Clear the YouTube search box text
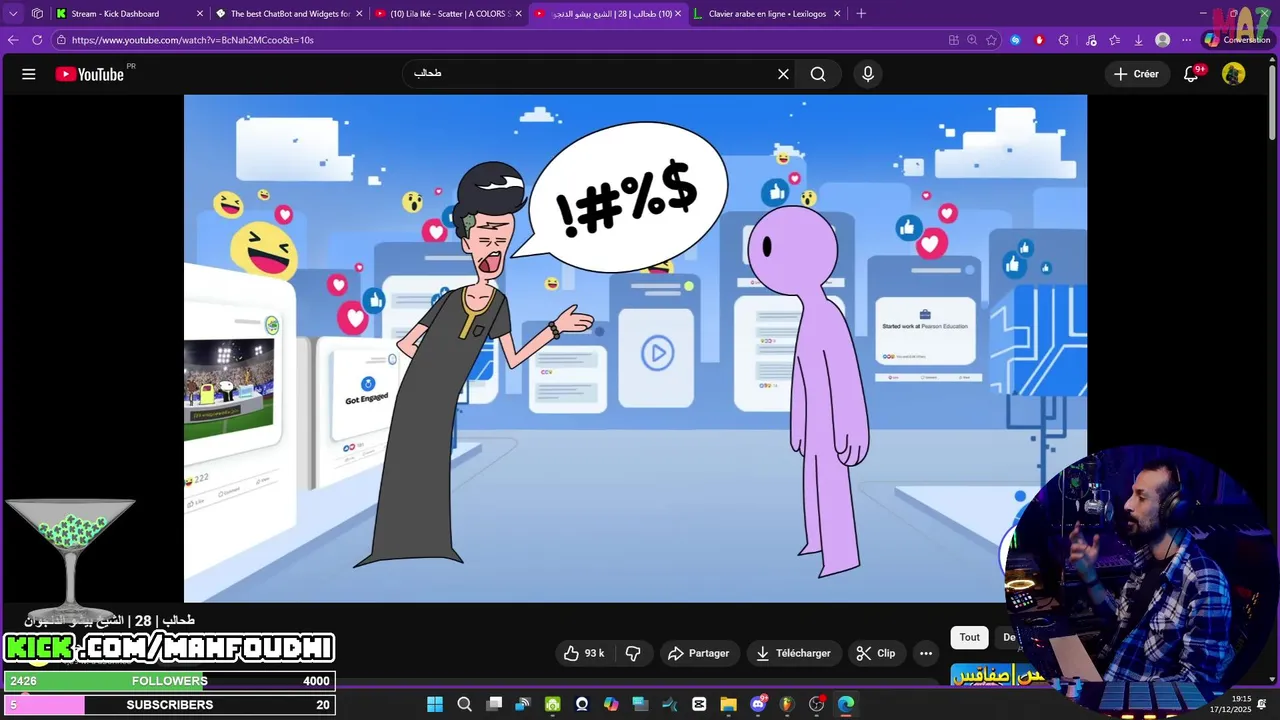Image resolution: width=1280 pixels, height=720 pixels. [x=783, y=74]
